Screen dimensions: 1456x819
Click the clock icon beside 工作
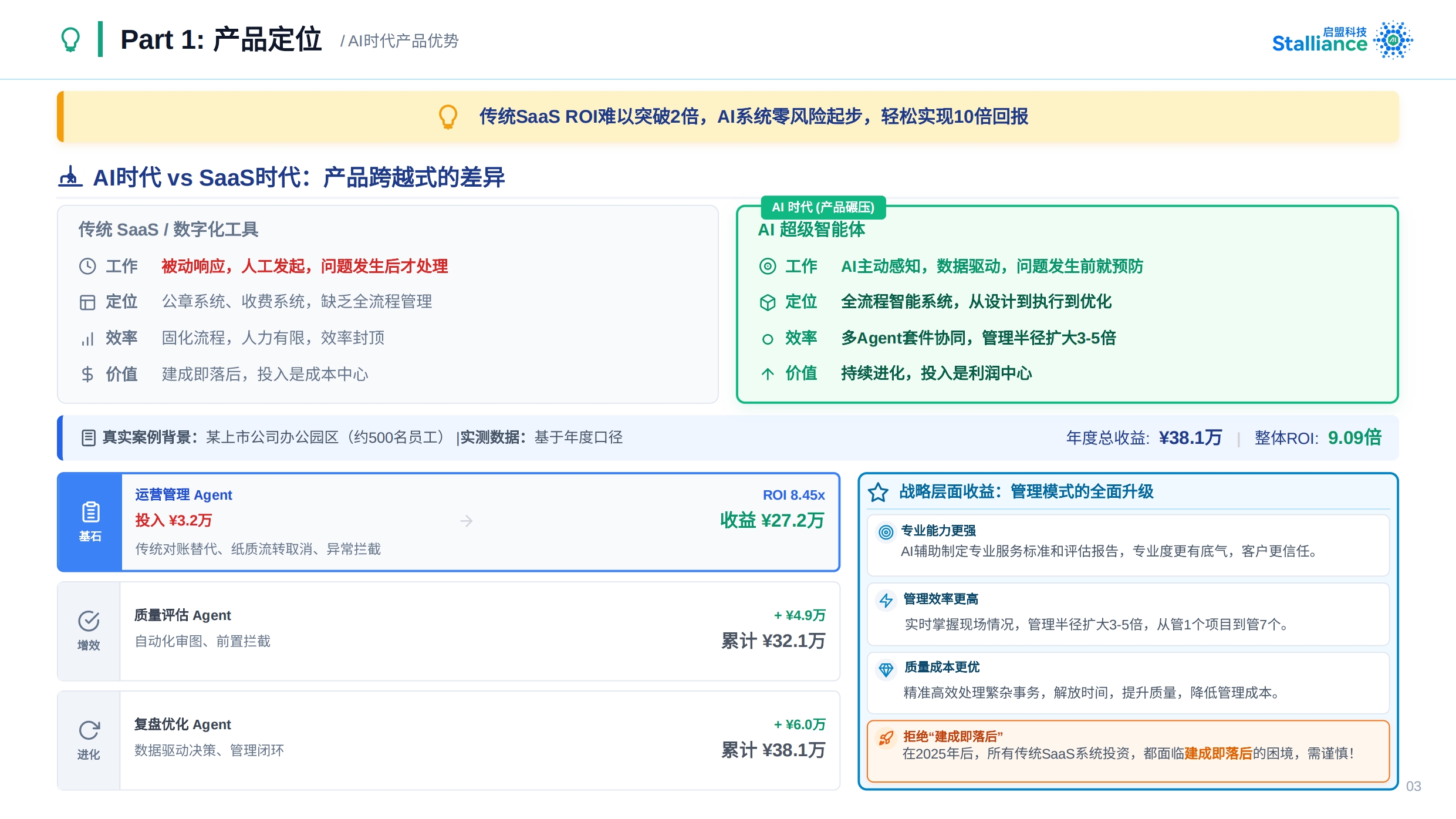coord(87,267)
